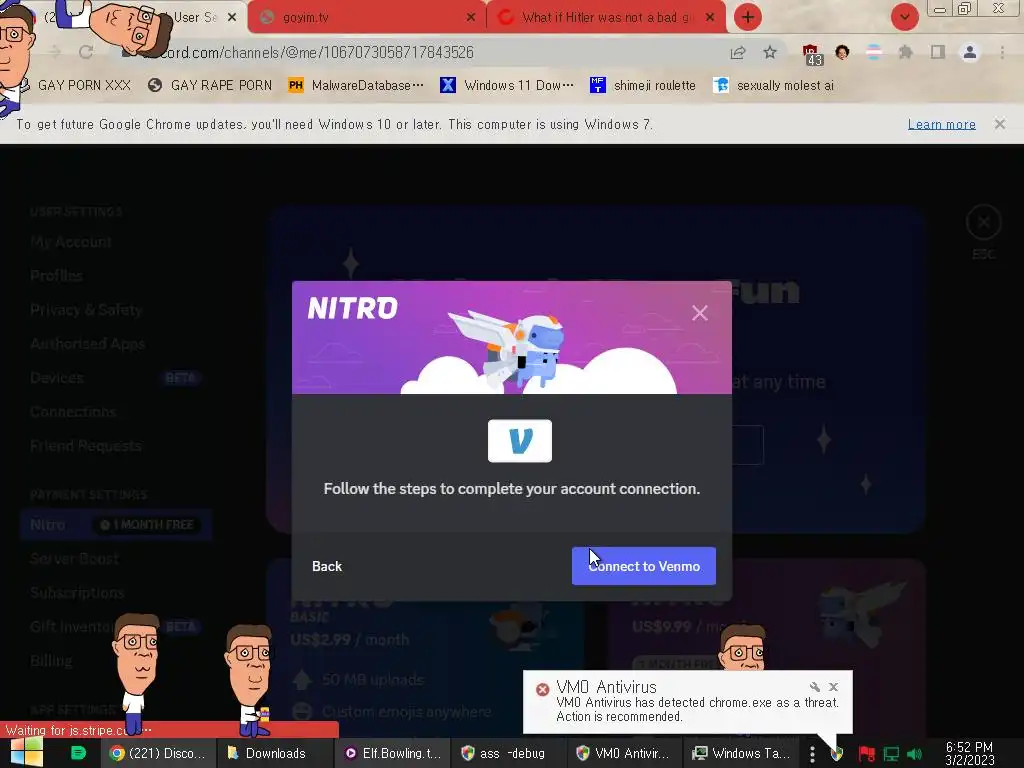The height and width of the screenshot is (768, 1024).
Task: Open Profiles settings section
Action: 56,276
